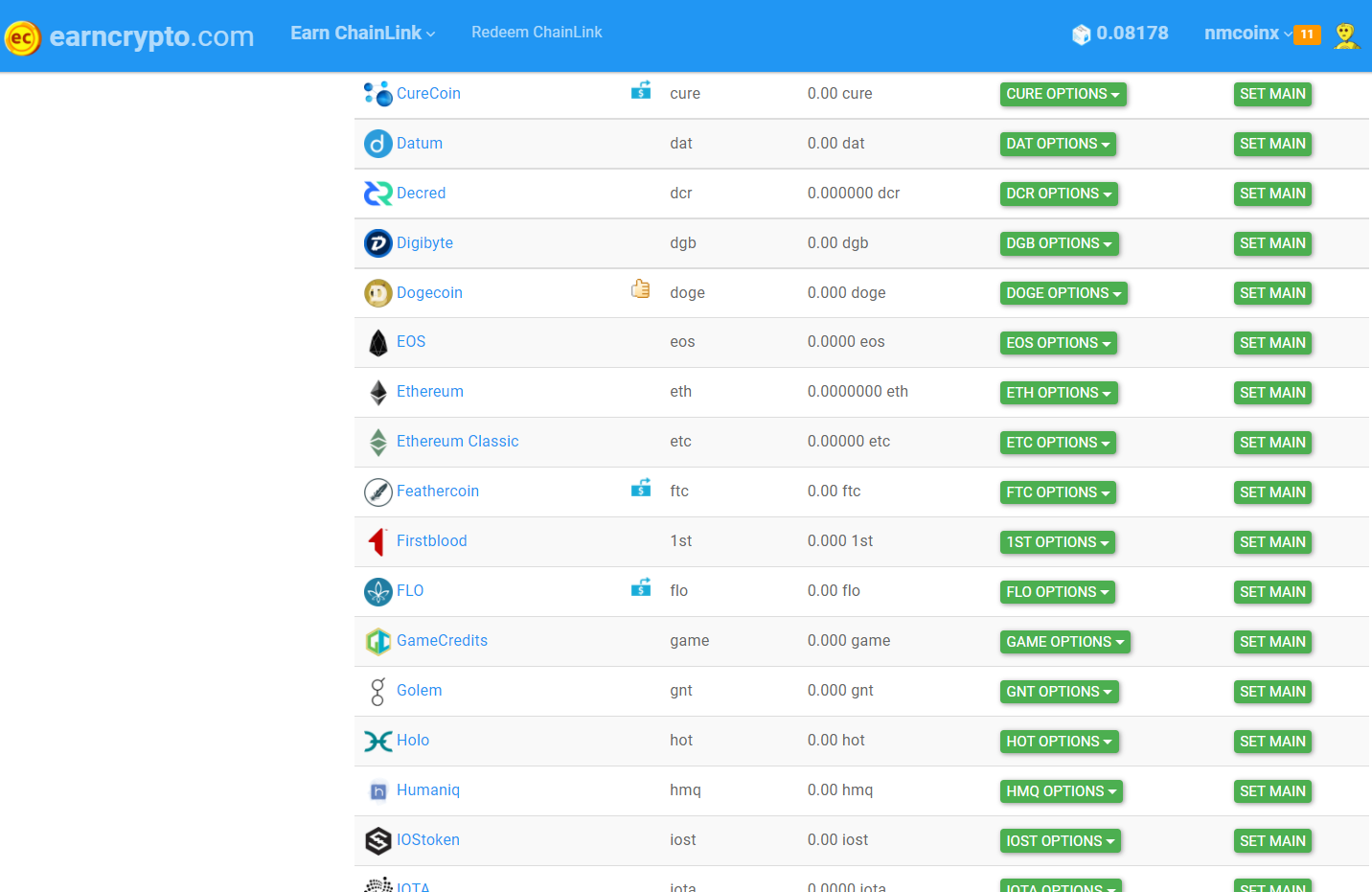Screen dimensions: 1372x892
Task: Open the Earn ChainLink menu
Action: point(363,34)
